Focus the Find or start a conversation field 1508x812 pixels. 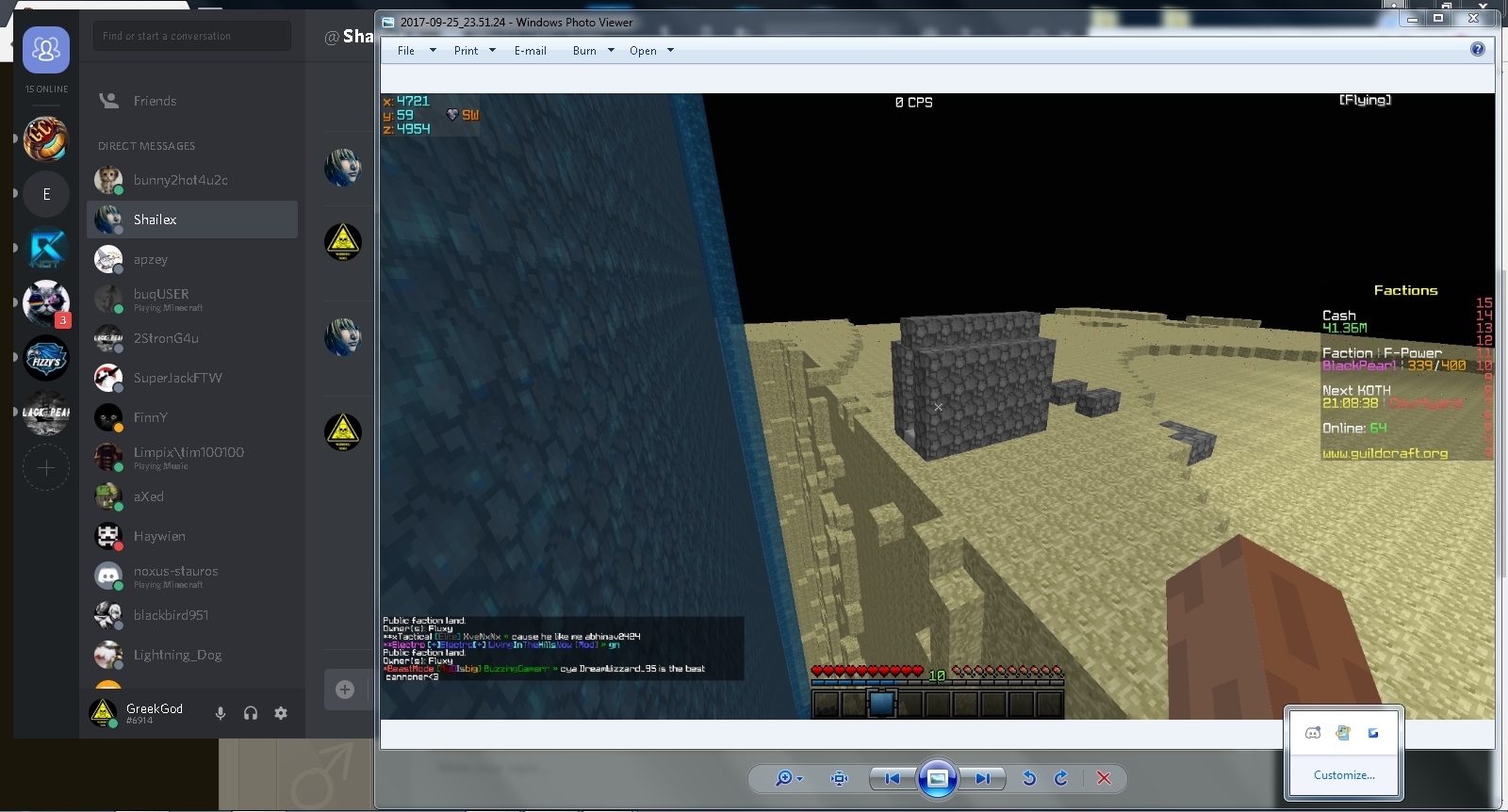[x=192, y=36]
